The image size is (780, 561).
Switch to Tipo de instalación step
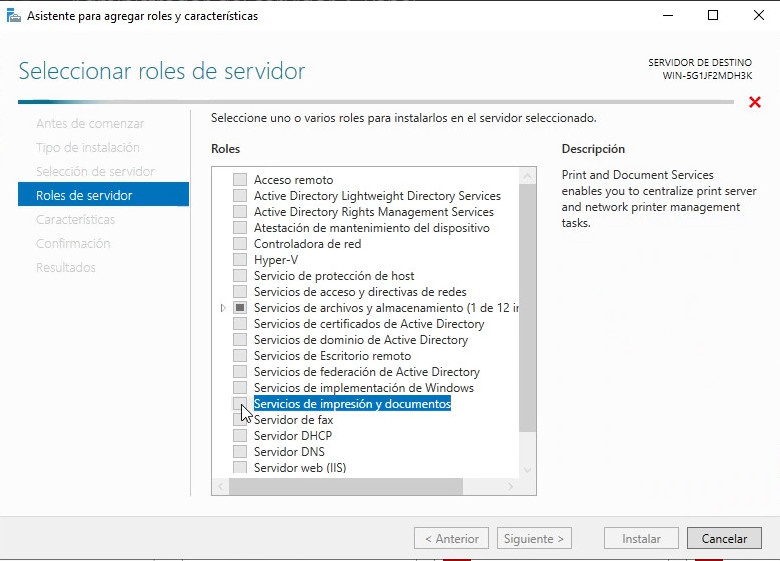coord(88,147)
